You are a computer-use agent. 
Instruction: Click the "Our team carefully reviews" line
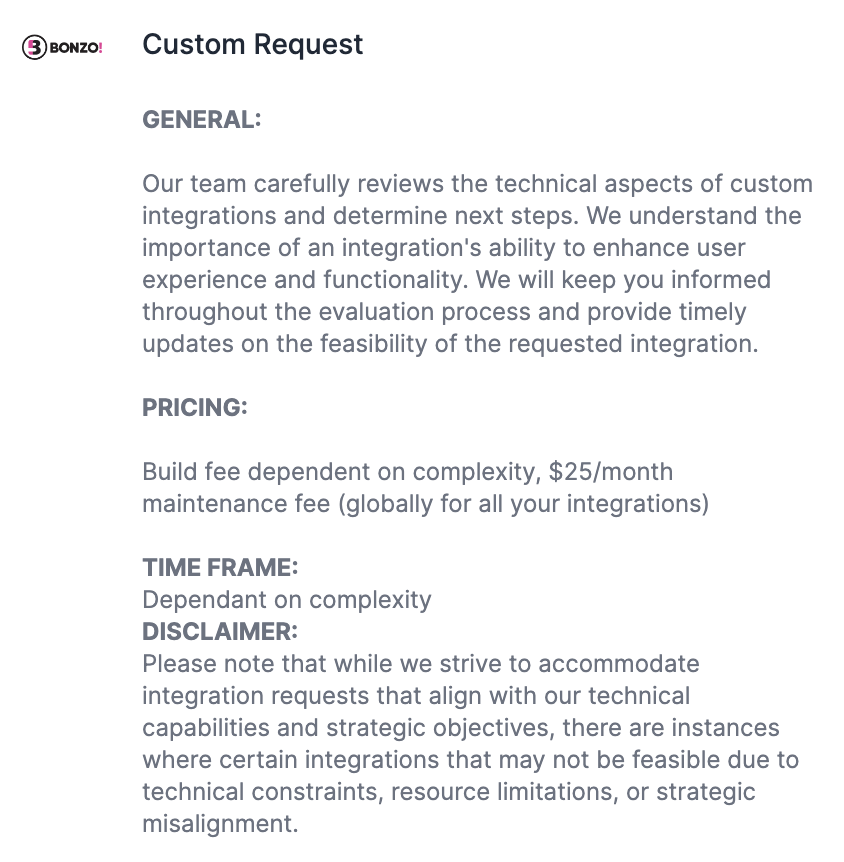pos(477,184)
